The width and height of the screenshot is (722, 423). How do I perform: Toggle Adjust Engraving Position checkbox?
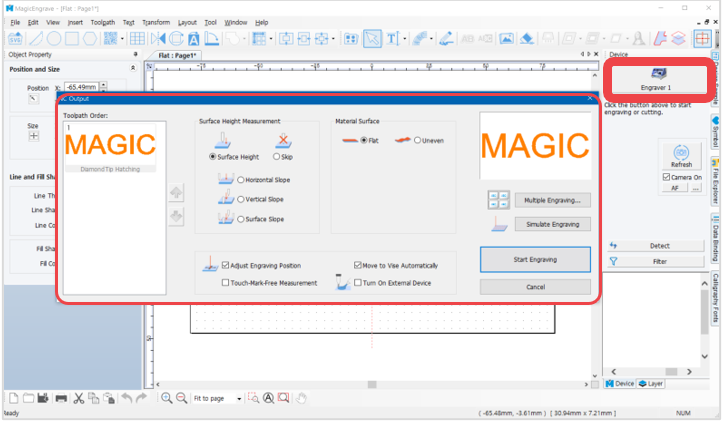click(x=225, y=265)
